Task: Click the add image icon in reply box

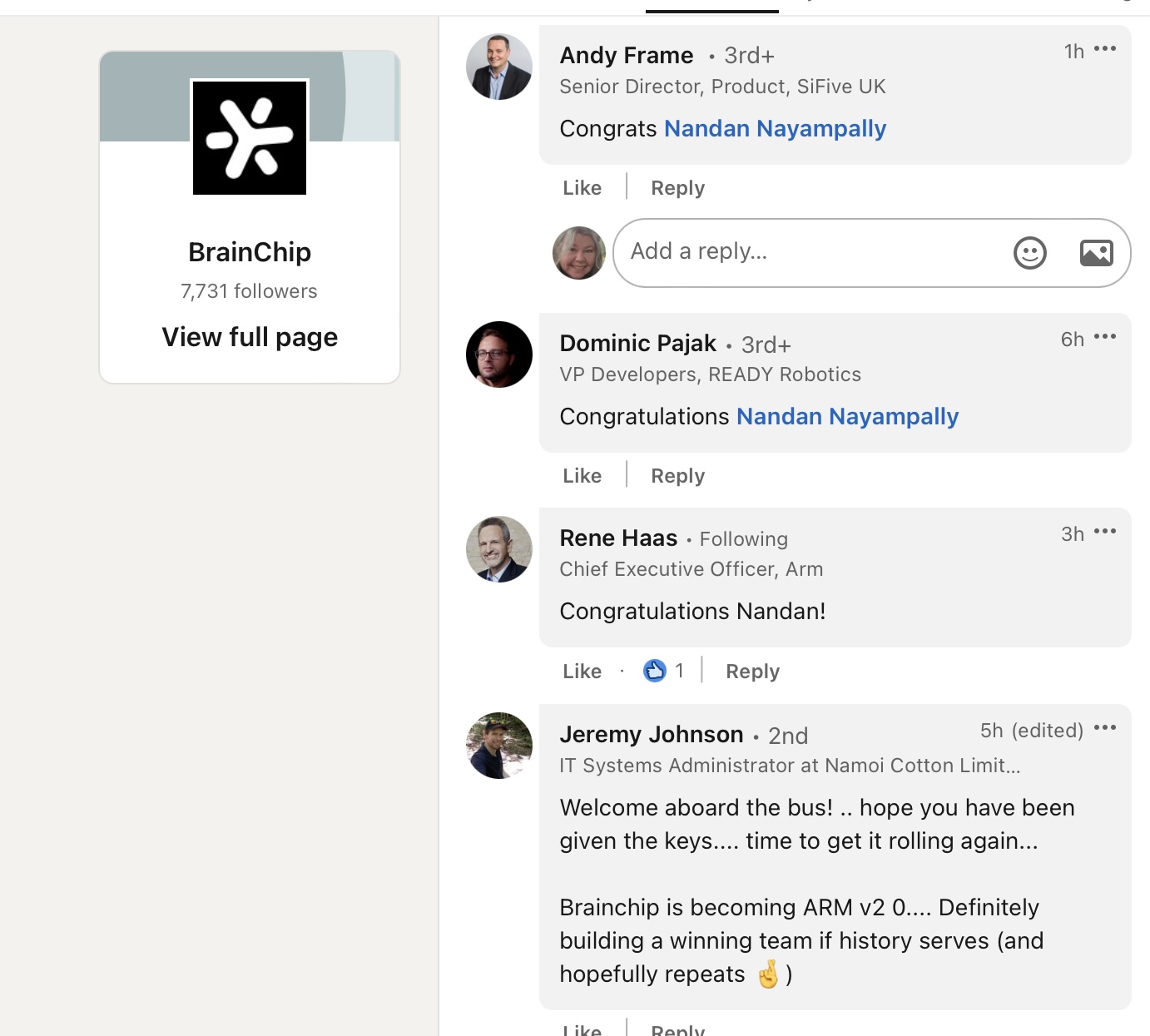Action: [1096, 253]
